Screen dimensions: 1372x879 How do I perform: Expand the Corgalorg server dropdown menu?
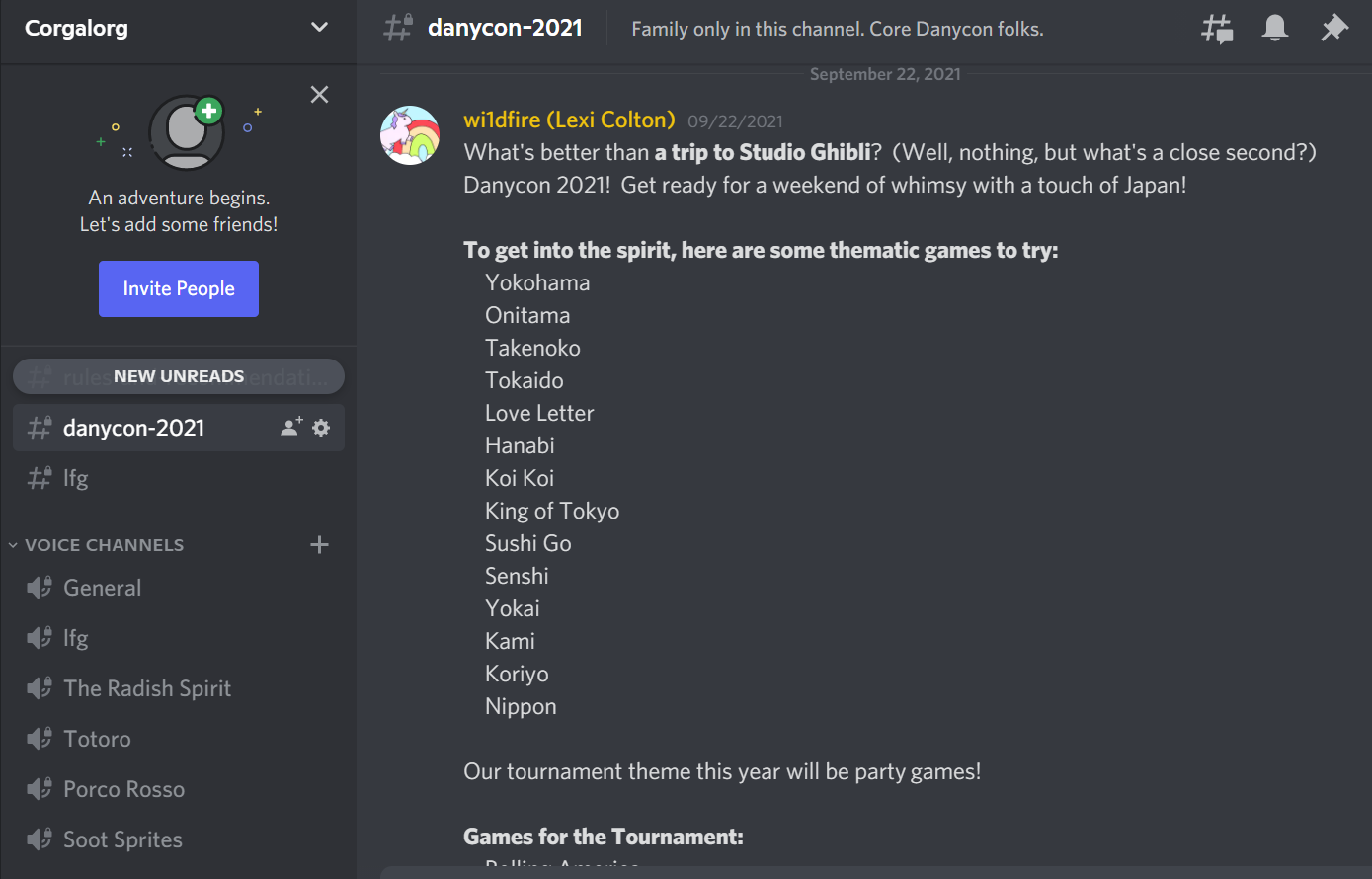[319, 28]
